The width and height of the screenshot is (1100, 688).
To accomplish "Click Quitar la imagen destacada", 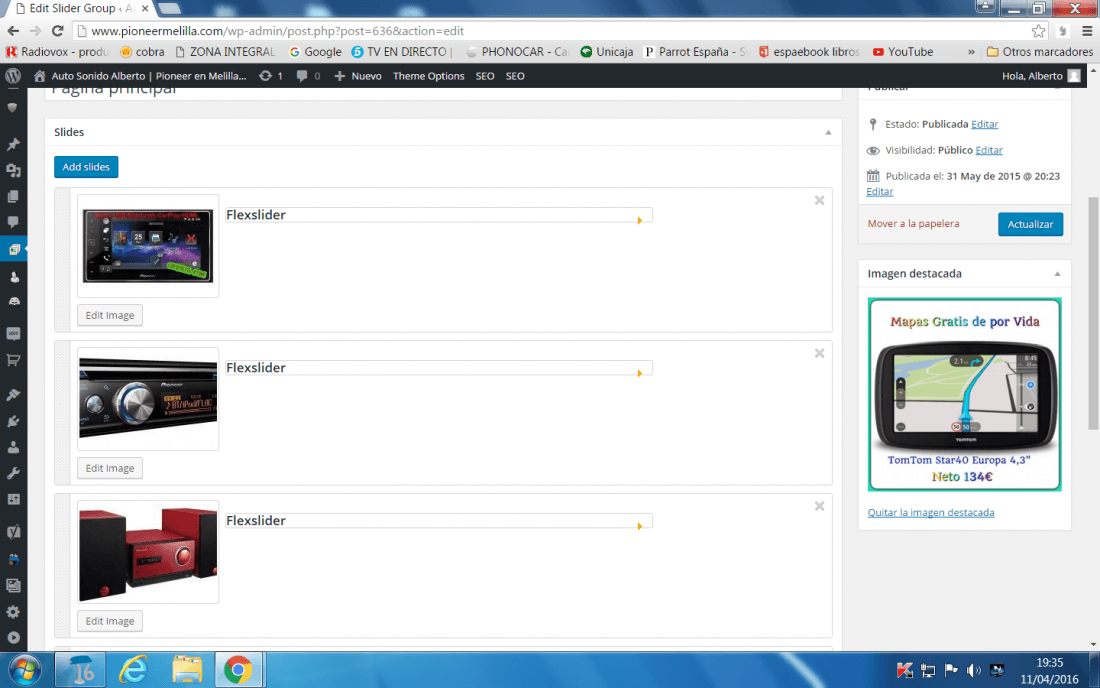I will 931,513.
